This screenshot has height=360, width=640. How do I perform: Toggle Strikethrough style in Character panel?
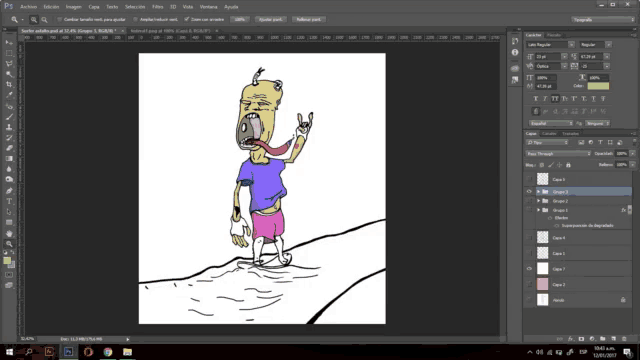(603, 99)
